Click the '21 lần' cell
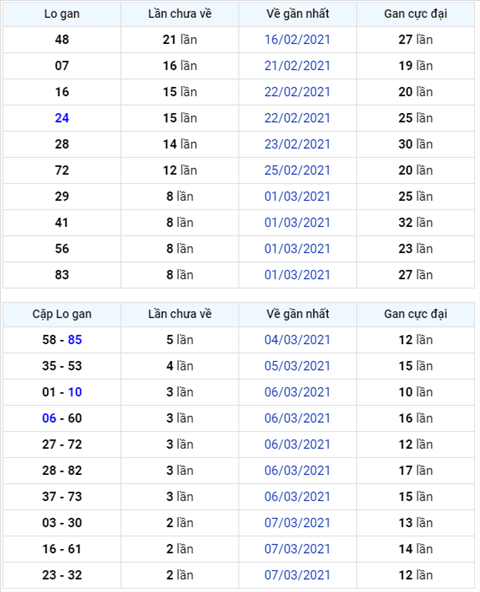Image resolution: width=480 pixels, height=592 pixels. tap(180, 40)
